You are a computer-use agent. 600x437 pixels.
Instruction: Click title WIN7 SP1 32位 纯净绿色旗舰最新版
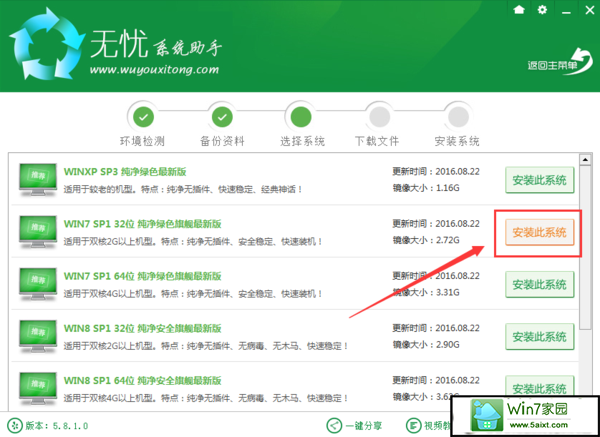[142, 224]
